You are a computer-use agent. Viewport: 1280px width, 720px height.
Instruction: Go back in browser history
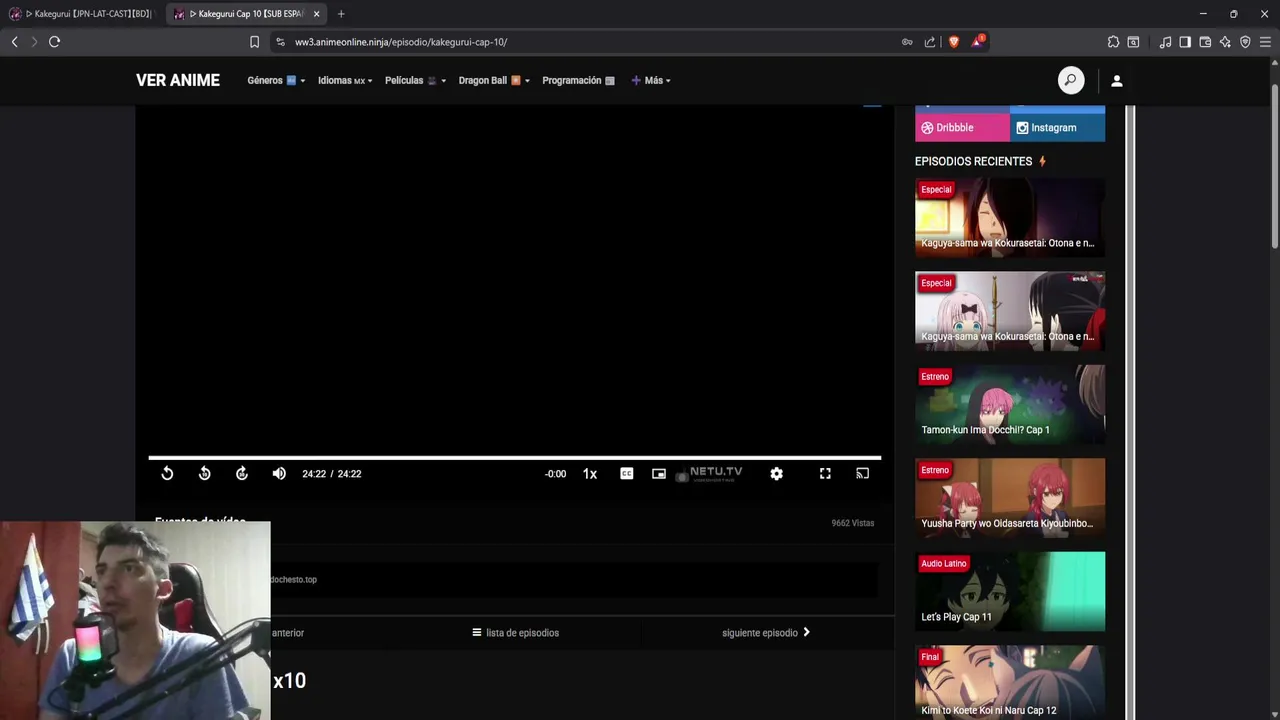[x=14, y=42]
